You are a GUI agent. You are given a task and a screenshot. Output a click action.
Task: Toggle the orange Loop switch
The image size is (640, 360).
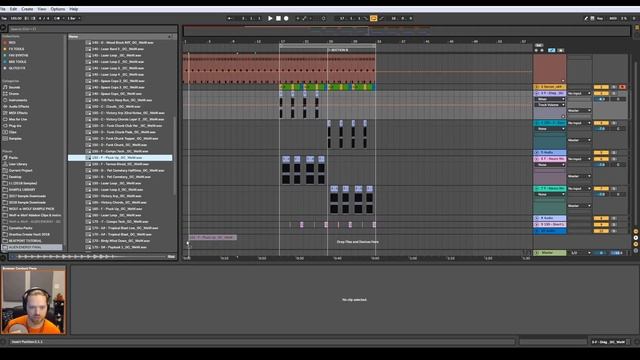coord(373,18)
